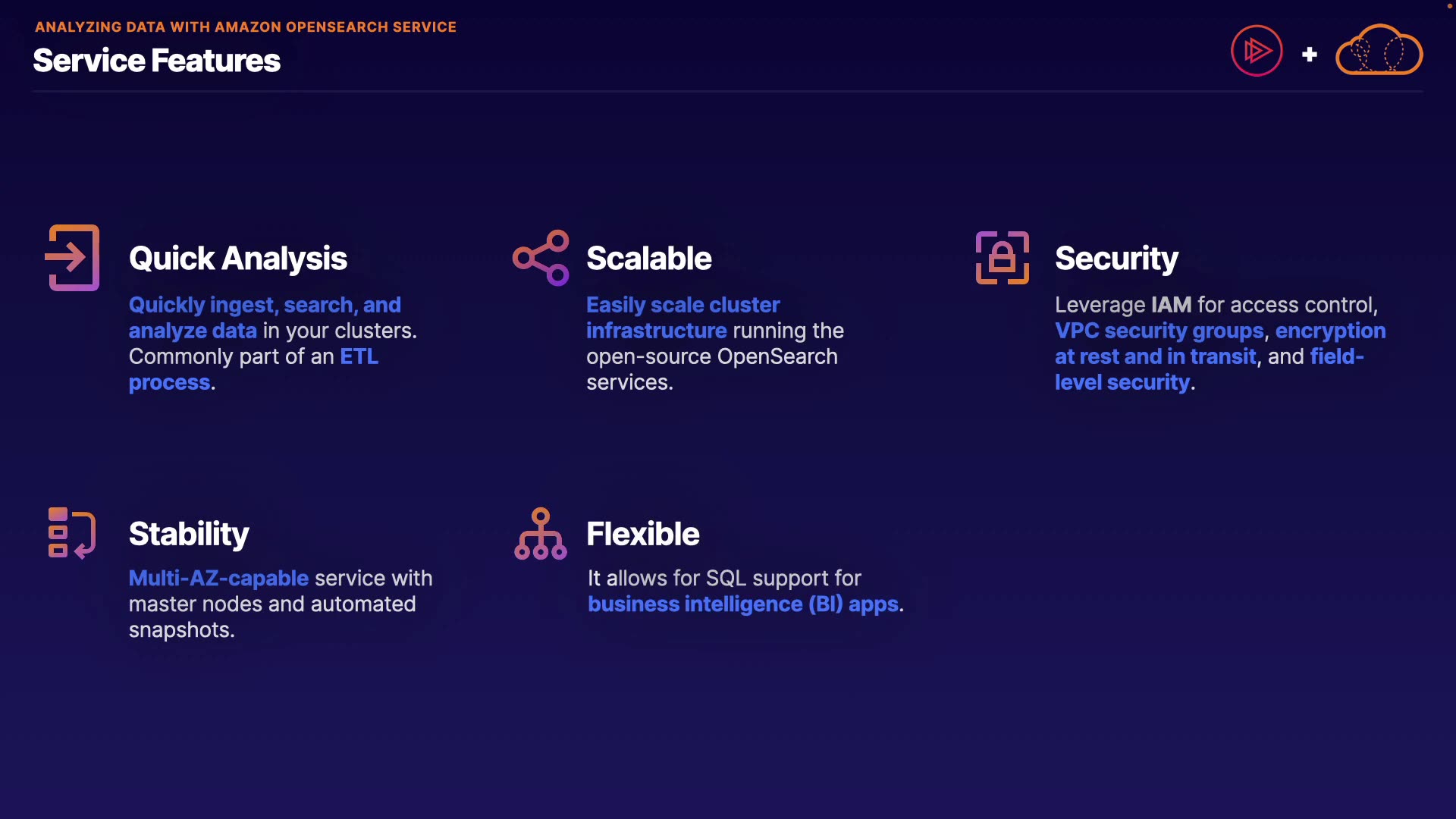This screenshot has height=819, width=1456.
Task: Click the Scalable share-nodes icon
Action: click(x=541, y=258)
